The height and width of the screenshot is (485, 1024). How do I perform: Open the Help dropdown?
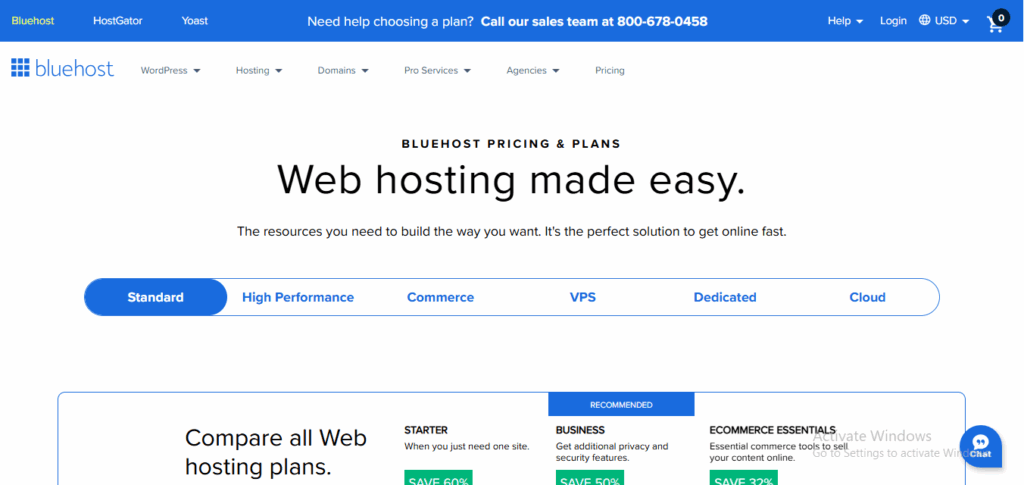click(845, 21)
